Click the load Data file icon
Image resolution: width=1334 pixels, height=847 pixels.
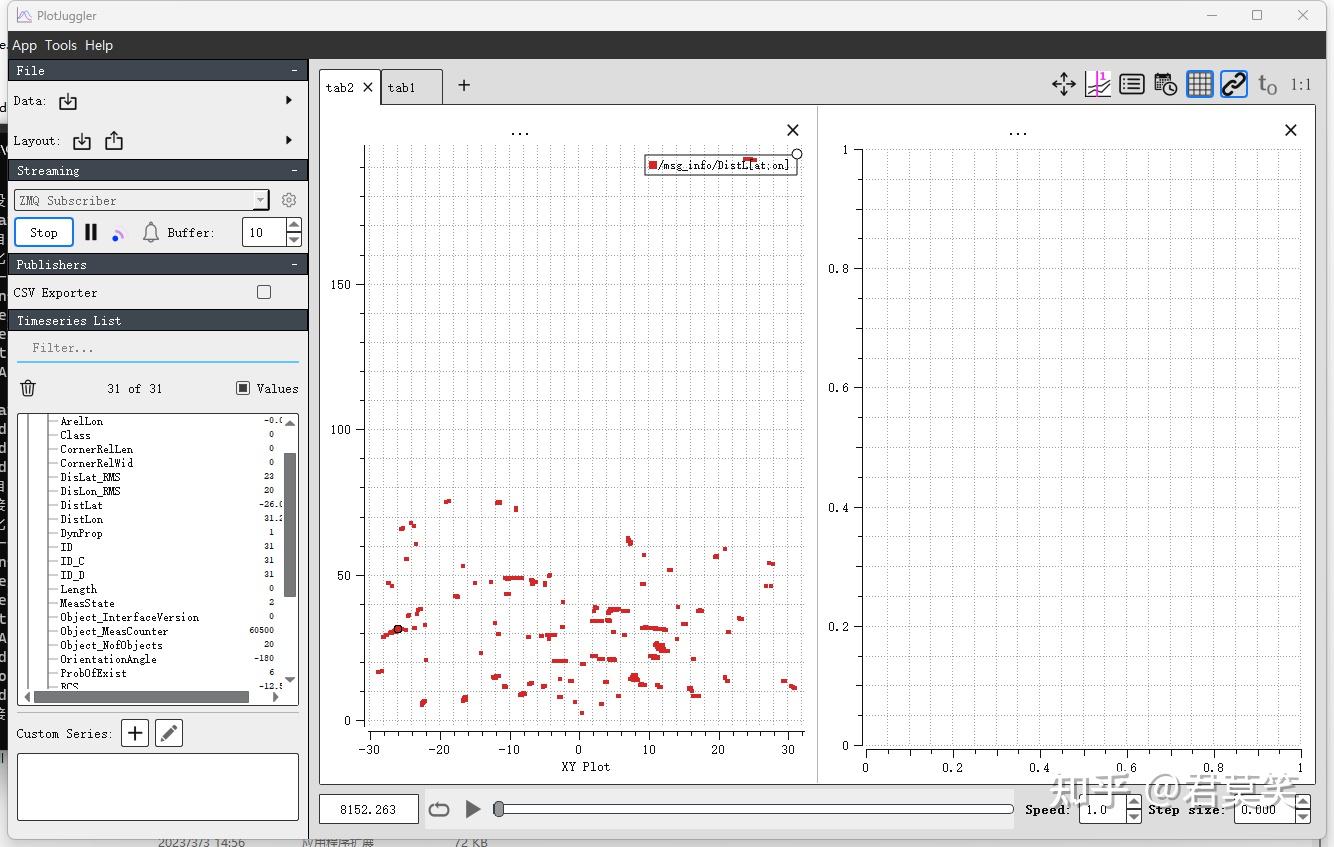point(68,101)
